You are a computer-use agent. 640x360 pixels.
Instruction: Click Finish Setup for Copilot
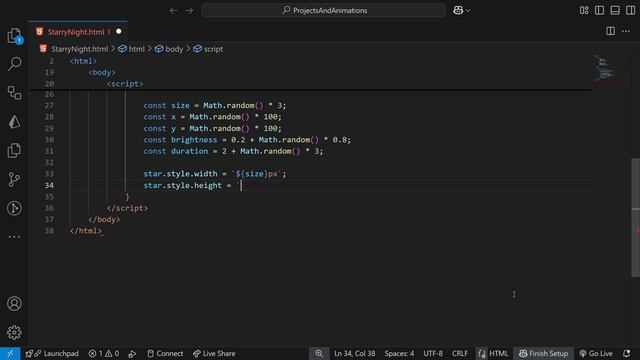pyautogui.click(x=543, y=353)
